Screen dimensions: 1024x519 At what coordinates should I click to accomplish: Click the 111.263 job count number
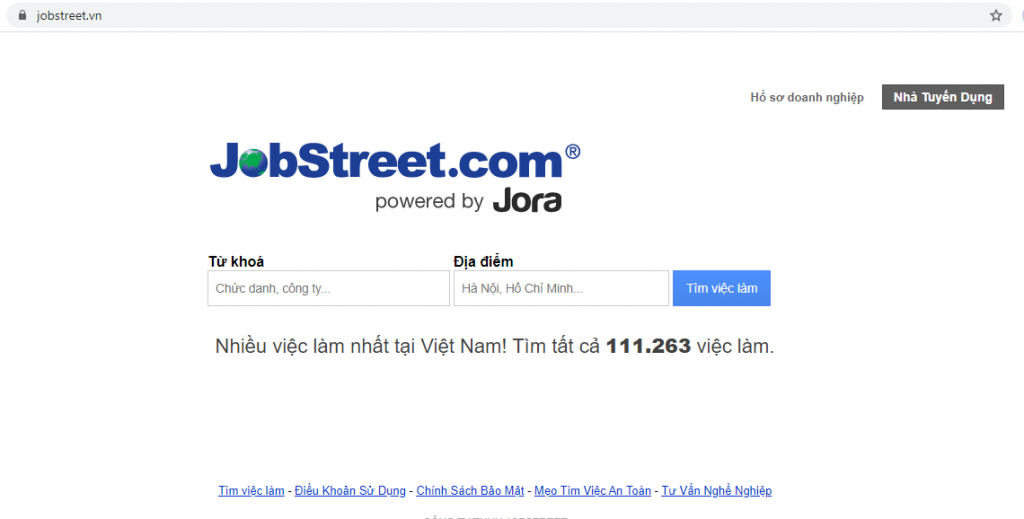pyautogui.click(x=648, y=346)
